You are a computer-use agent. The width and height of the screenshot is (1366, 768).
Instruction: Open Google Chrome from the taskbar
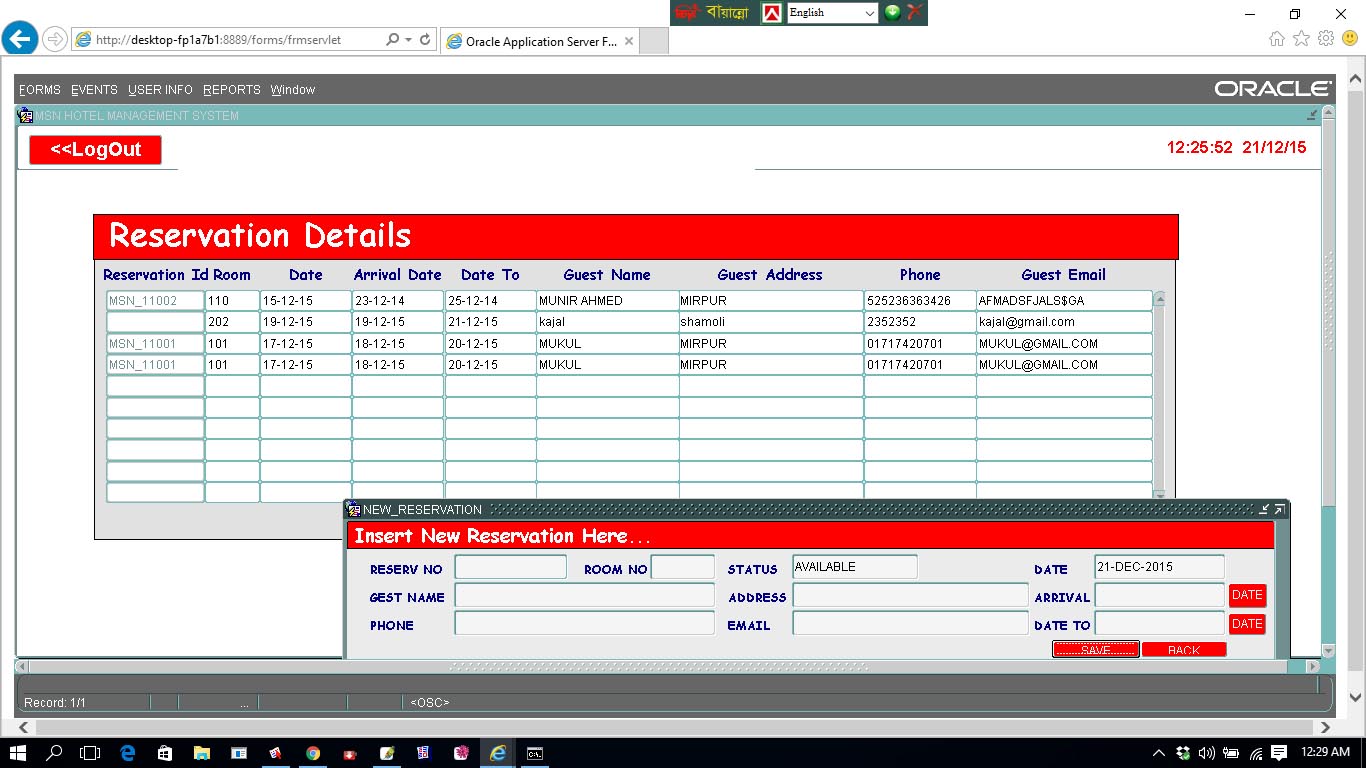(313, 753)
